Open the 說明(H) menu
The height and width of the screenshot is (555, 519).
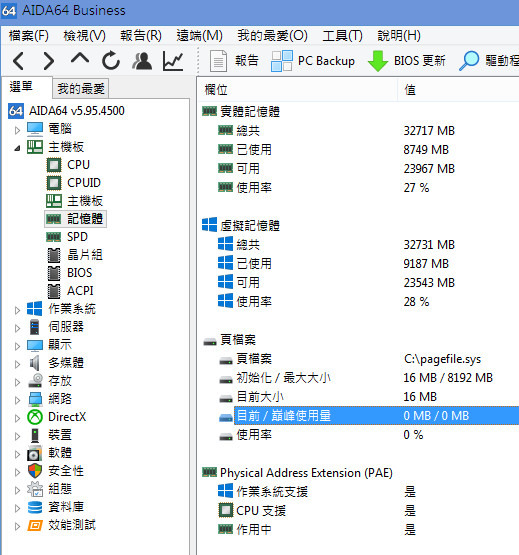click(x=399, y=36)
